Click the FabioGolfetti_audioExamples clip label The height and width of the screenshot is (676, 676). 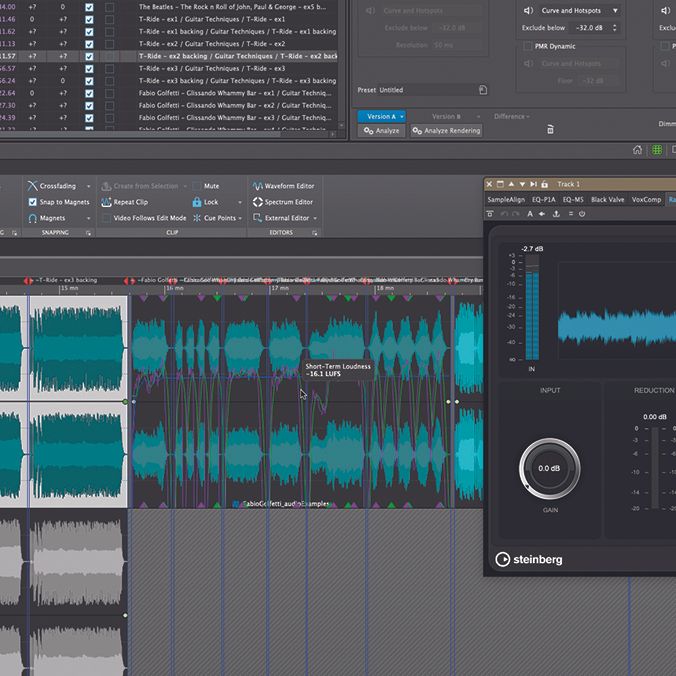286,504
